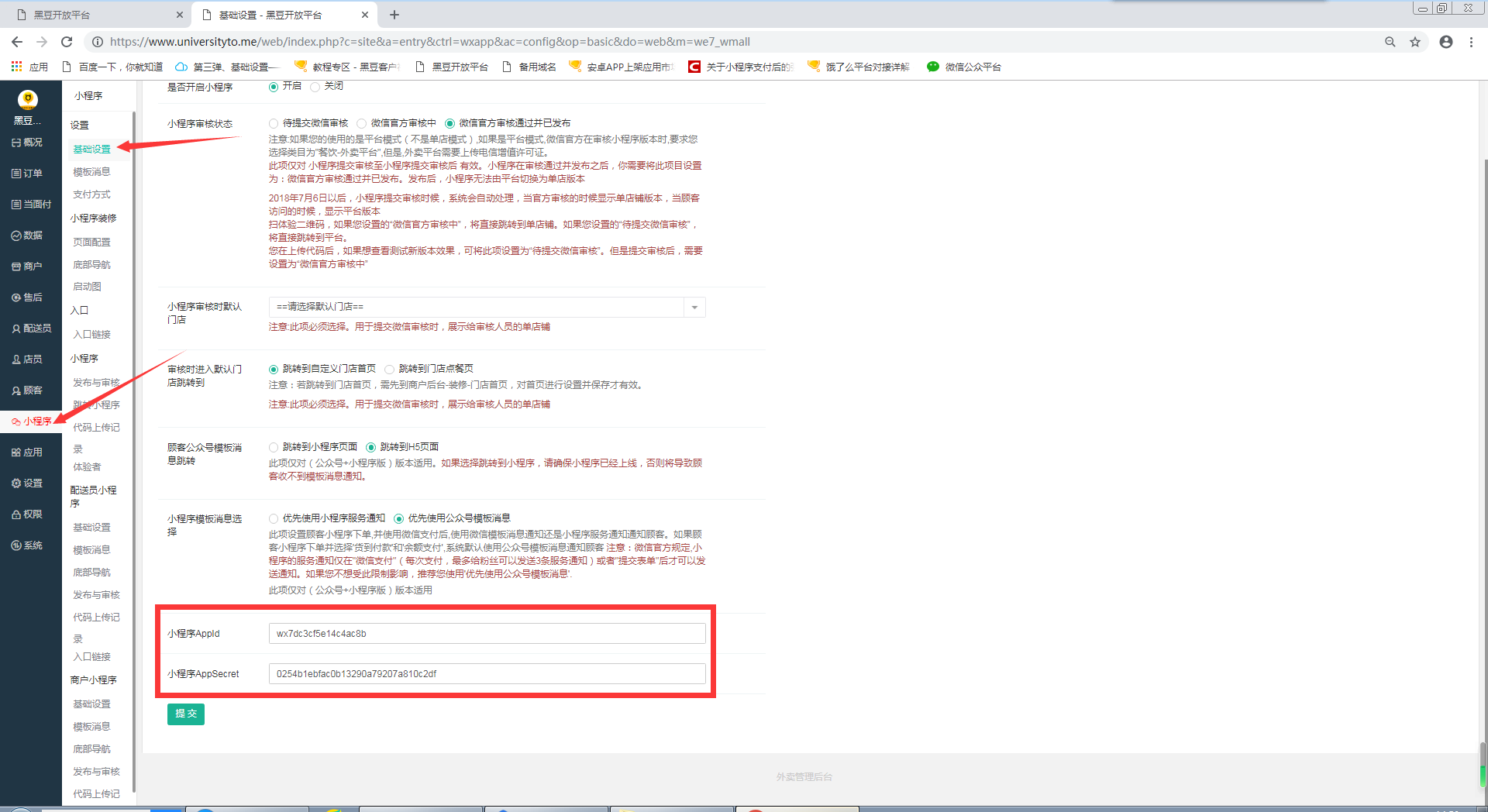The width and height of the screenshot is (1488, 812).
Task: Click the 黑豆 logo avatar
Action: 28,99
